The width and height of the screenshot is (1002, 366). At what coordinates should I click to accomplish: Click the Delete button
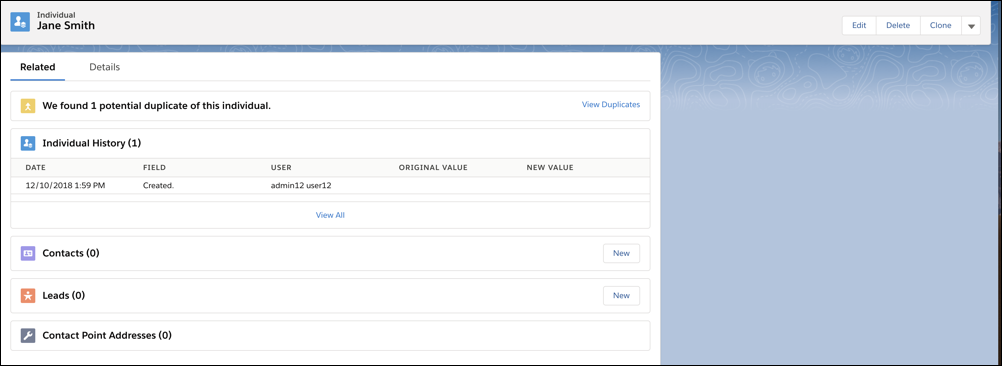click(898, 26)
